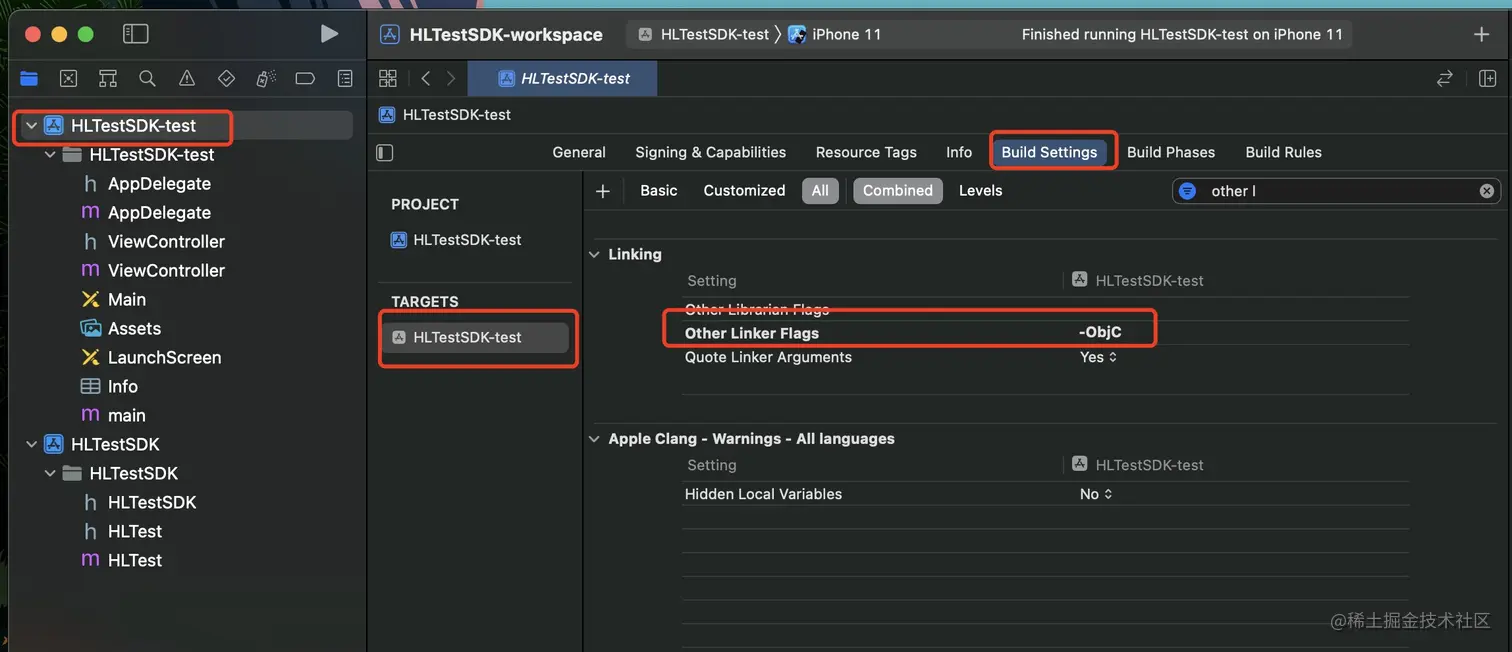Collapse the HLTestSDK folder disclosure arrow
This screenshot has width=1512, height=652.
point(50,473)
